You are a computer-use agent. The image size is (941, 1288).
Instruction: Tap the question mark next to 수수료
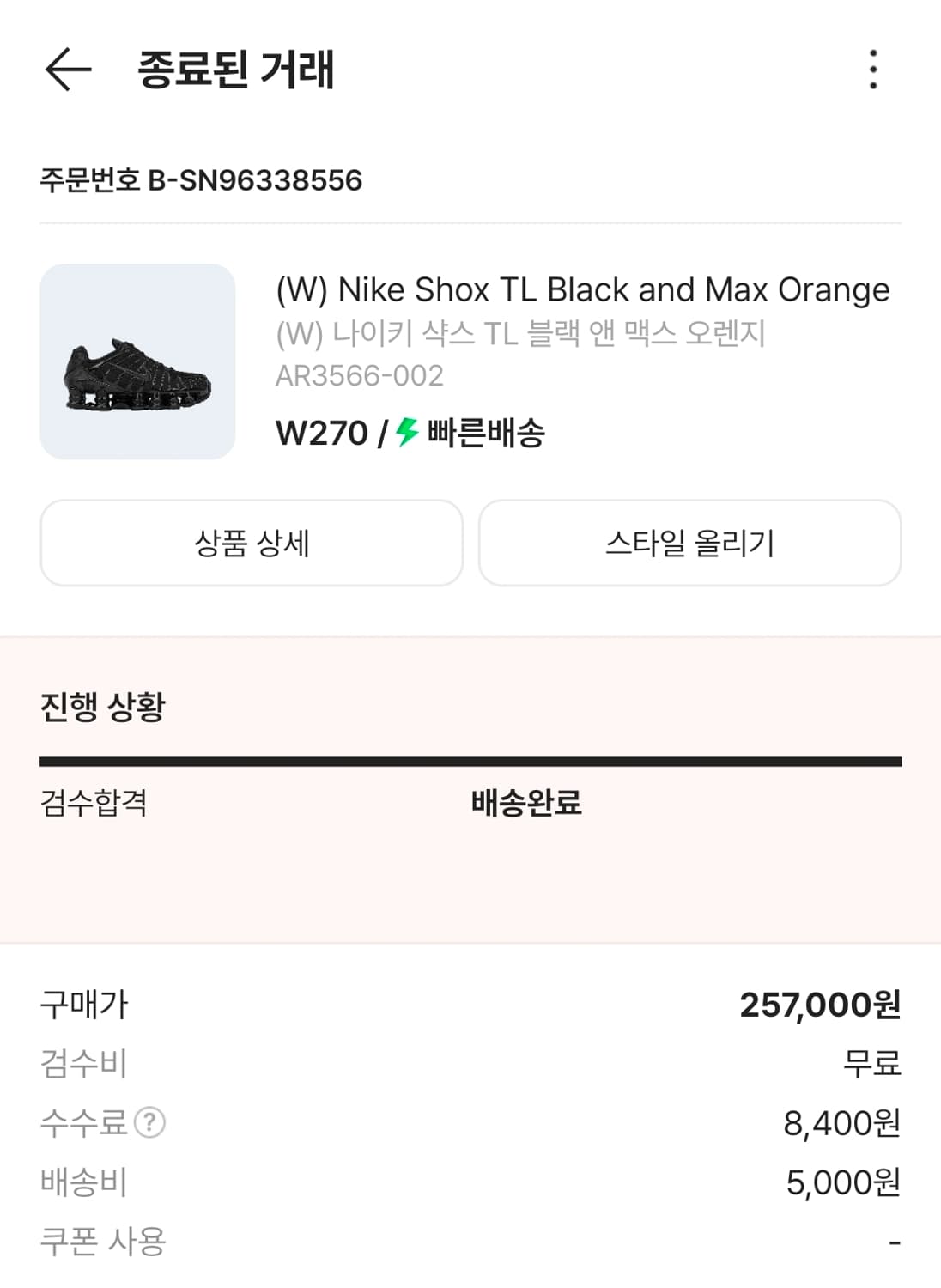pos(150,1122)
